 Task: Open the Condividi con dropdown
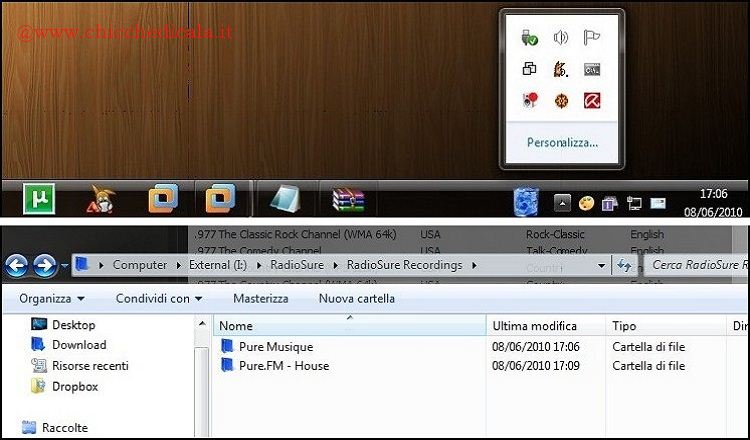(158, 298)
